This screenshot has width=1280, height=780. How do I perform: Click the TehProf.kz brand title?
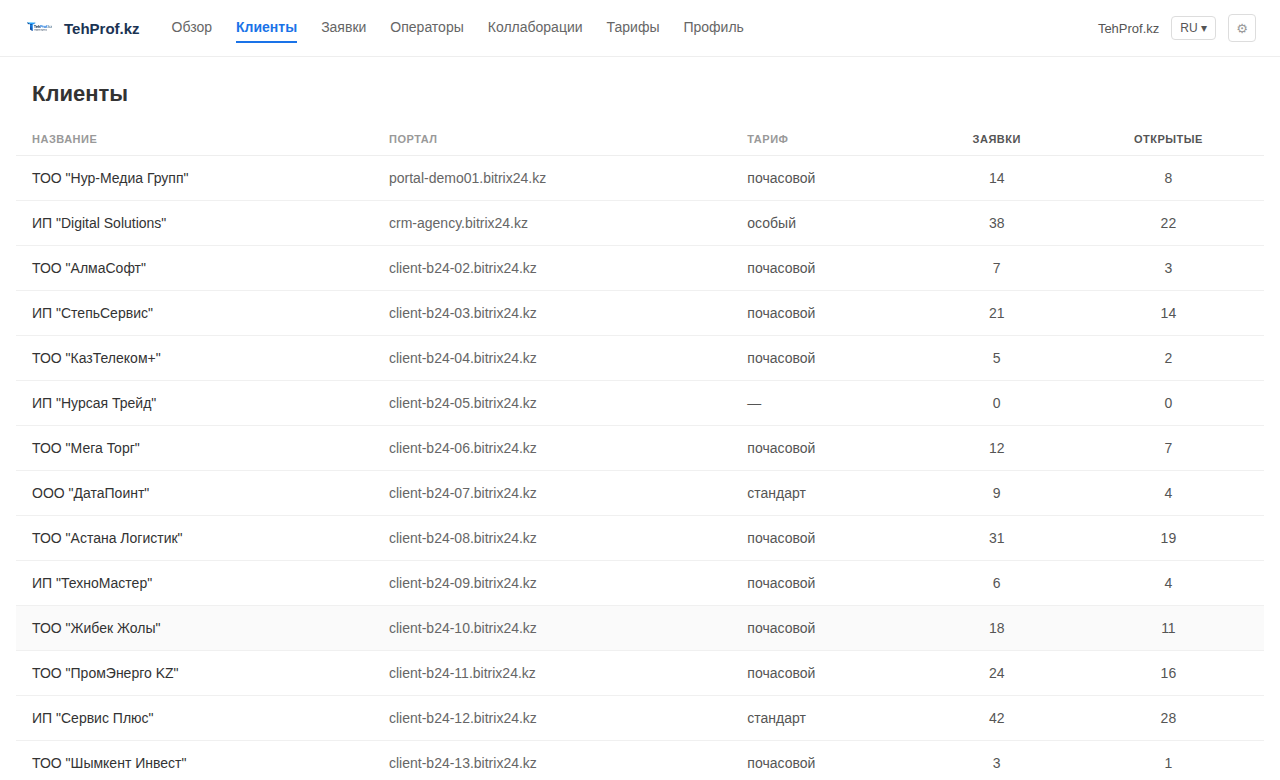point(101,29)
